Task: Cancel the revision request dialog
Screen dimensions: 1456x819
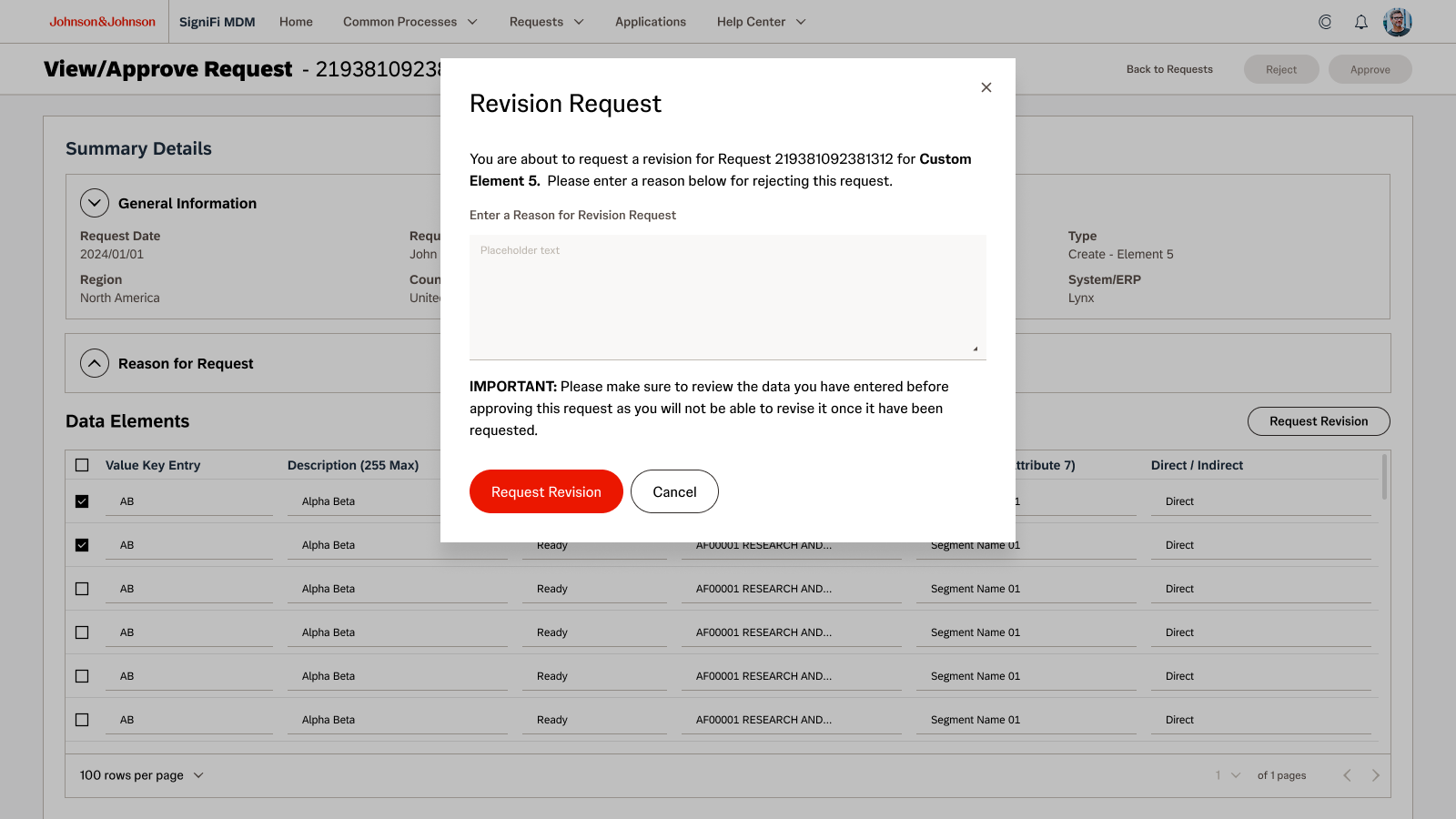Action: pyautogui.click(x=674, y=491)
